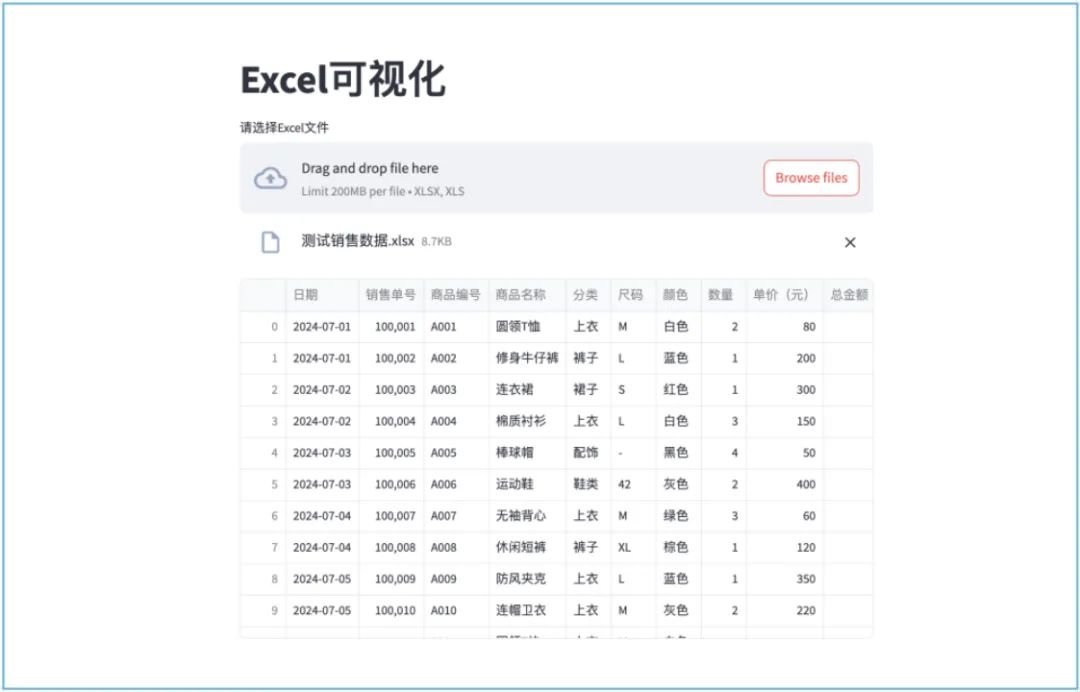Click the category cell 裙子
This screenshot has width=1080, height=692.
pyautogui.click(x=588, y=390)
